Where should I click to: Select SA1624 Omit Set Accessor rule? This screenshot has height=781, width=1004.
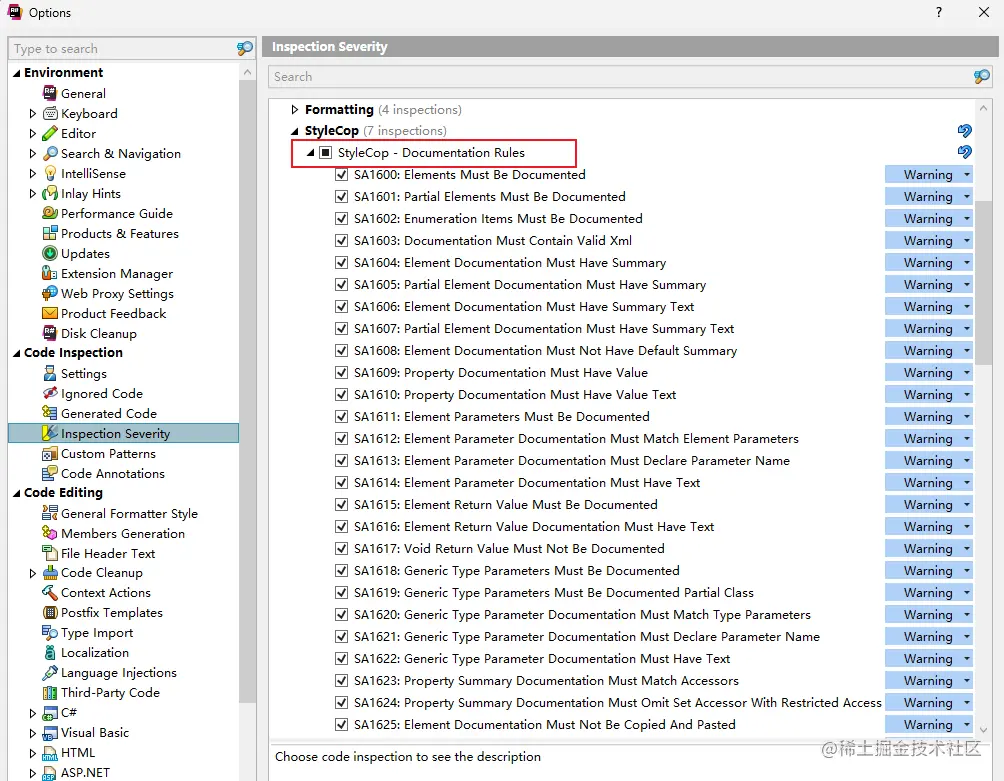pos(618,702)
